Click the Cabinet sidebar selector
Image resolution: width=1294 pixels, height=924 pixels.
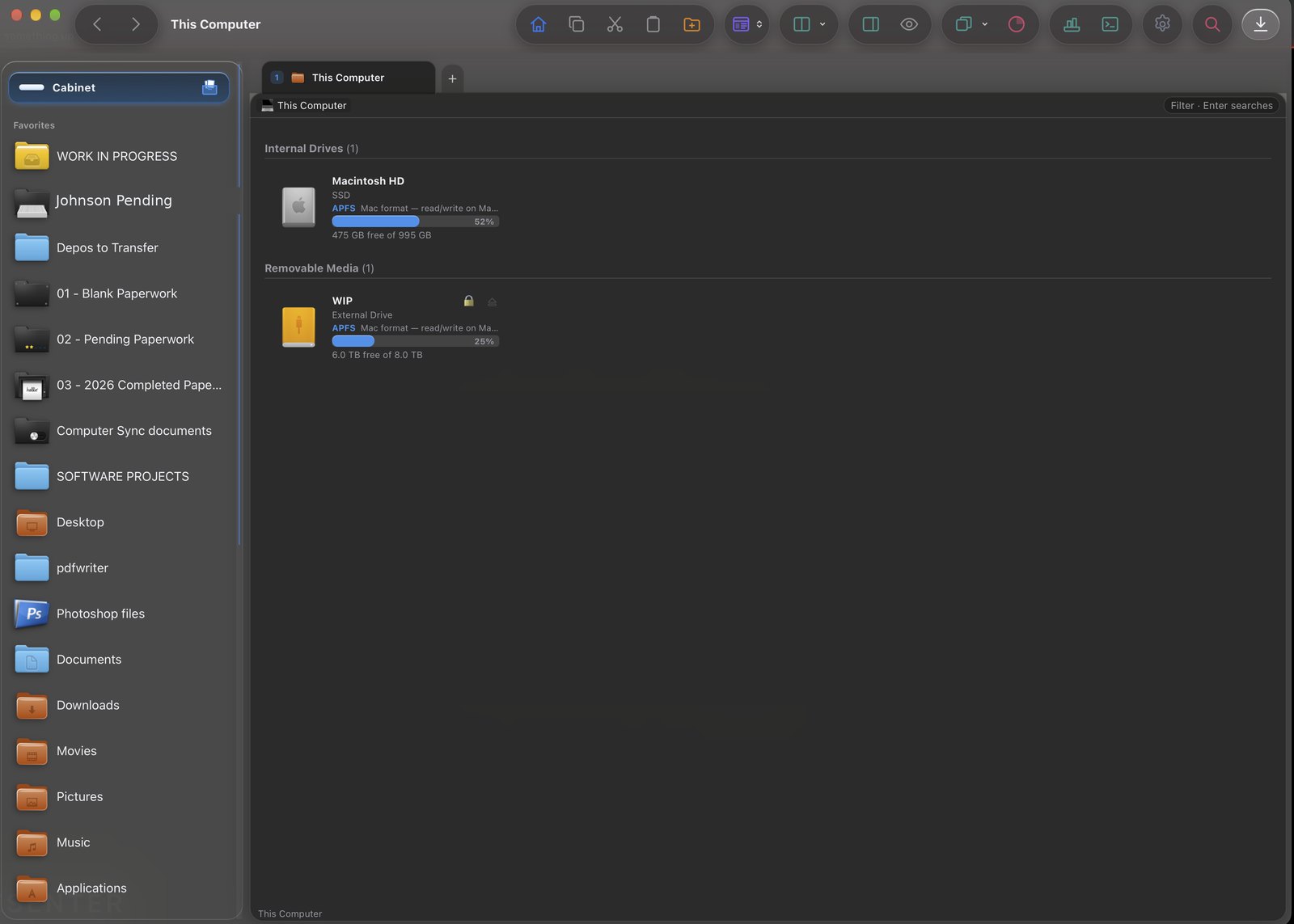pyautogui.click(x=119, y=87)
